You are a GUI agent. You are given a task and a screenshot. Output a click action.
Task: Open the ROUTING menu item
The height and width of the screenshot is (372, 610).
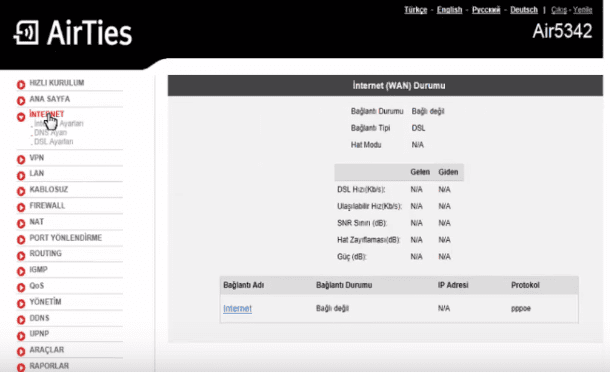pyautogui.click(x=46, y=253)
